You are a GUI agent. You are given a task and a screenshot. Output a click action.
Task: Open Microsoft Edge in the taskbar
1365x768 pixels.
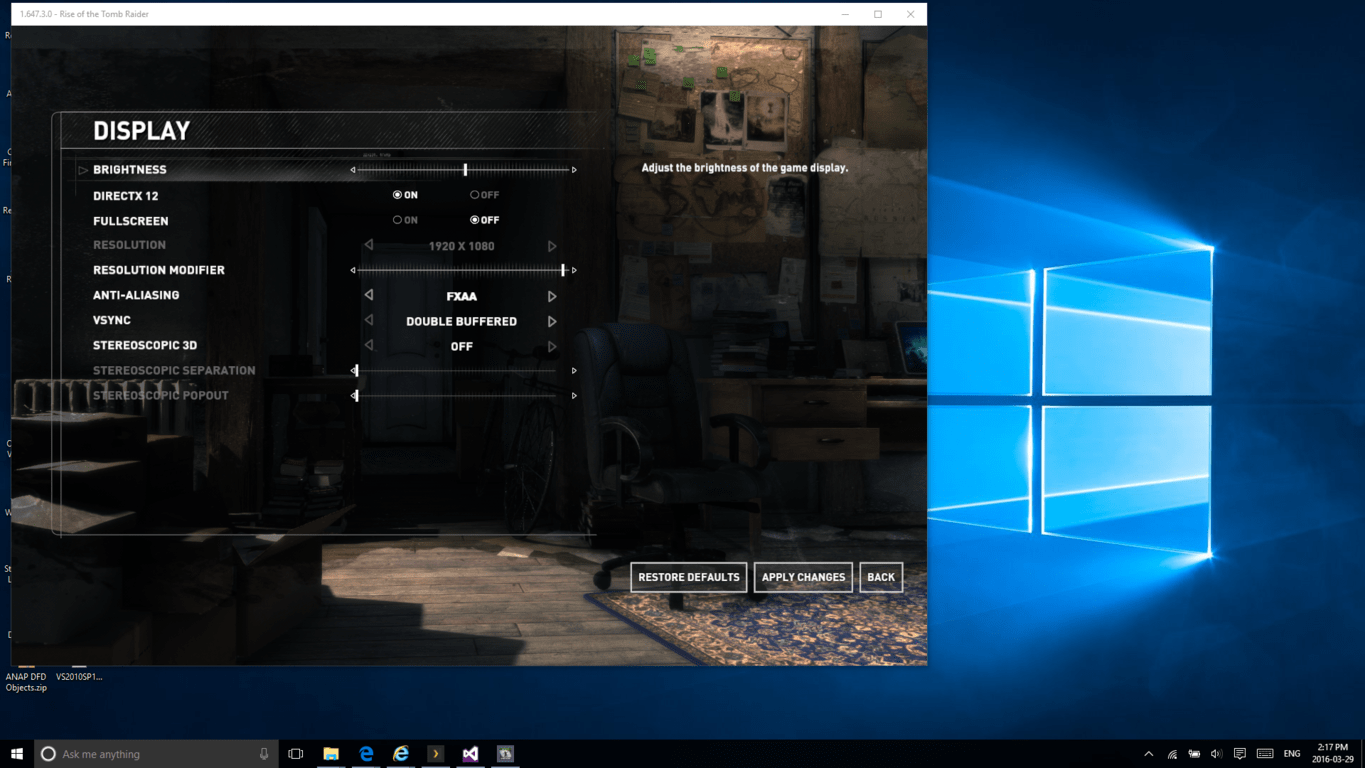[x=366, y=754]
